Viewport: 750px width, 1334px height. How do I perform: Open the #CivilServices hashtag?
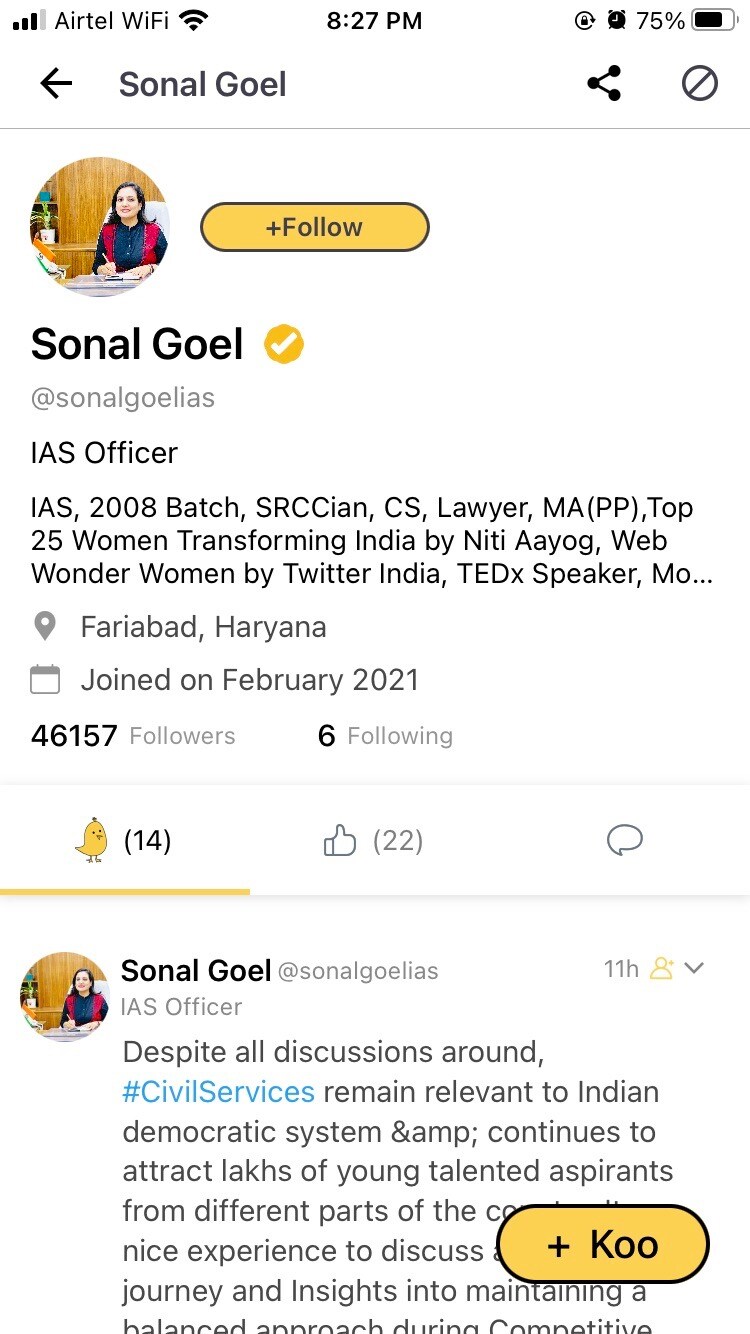point(218,1092)
